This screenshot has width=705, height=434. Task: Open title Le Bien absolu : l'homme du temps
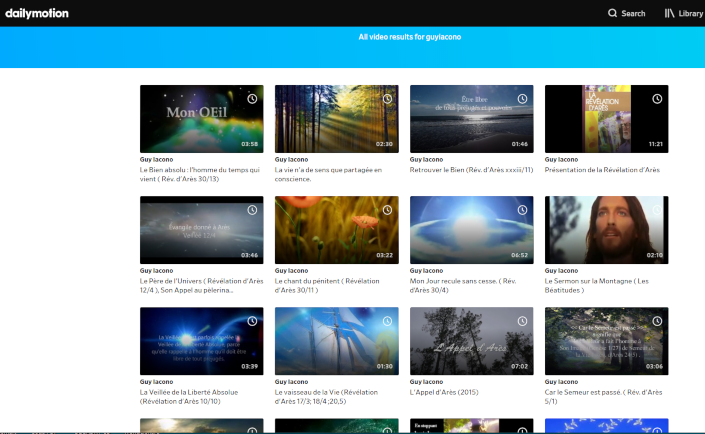click(x=200, y=174)
